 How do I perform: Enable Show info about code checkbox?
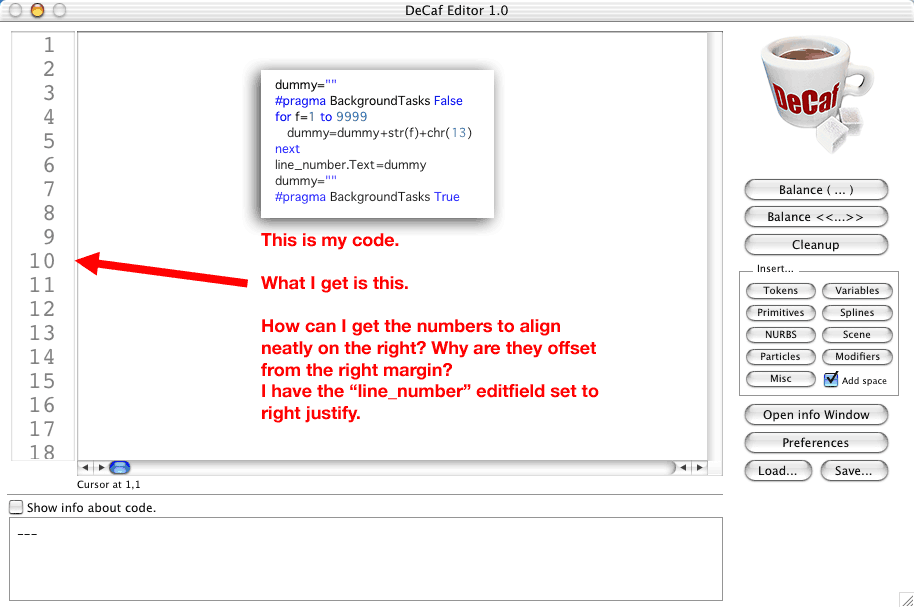16,508
